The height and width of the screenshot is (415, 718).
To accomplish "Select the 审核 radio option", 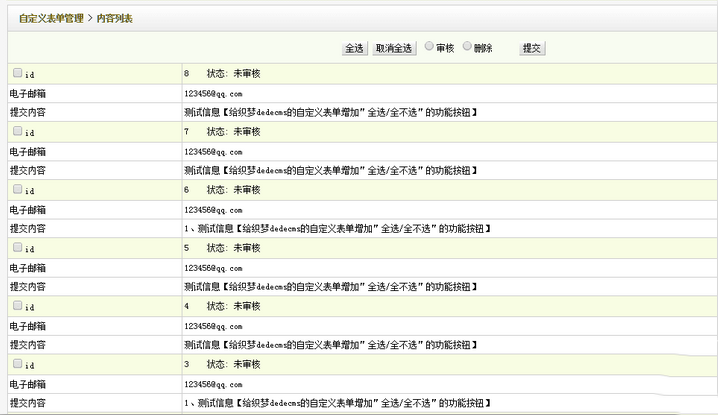I will click(429, 47).
